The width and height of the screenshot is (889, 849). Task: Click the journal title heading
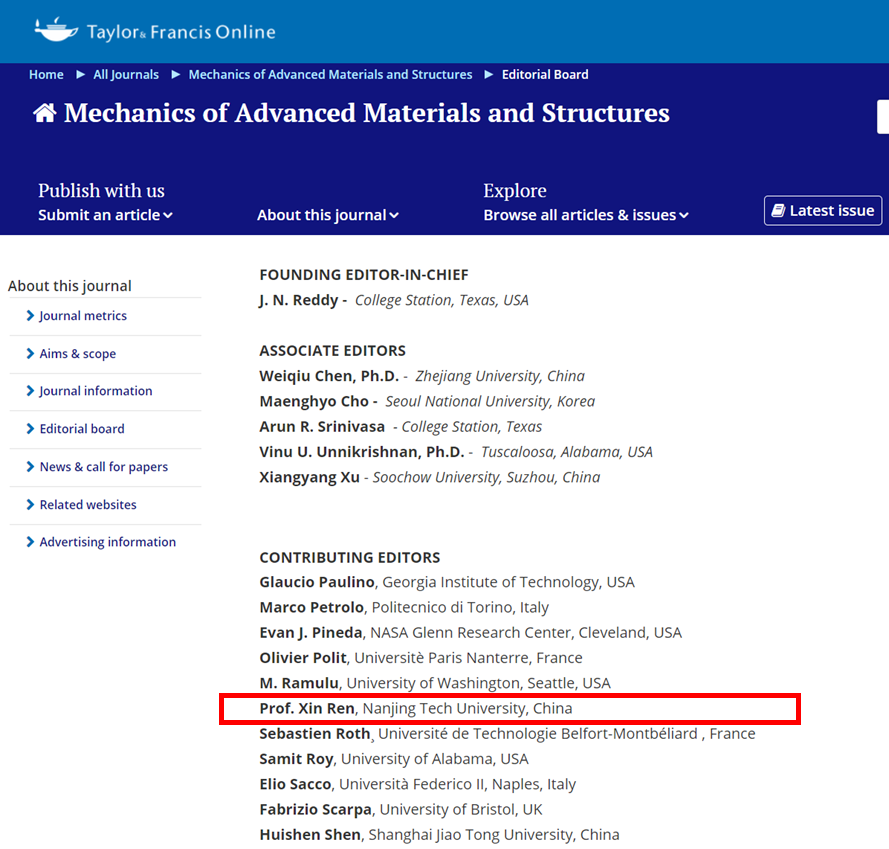[366, 113]
